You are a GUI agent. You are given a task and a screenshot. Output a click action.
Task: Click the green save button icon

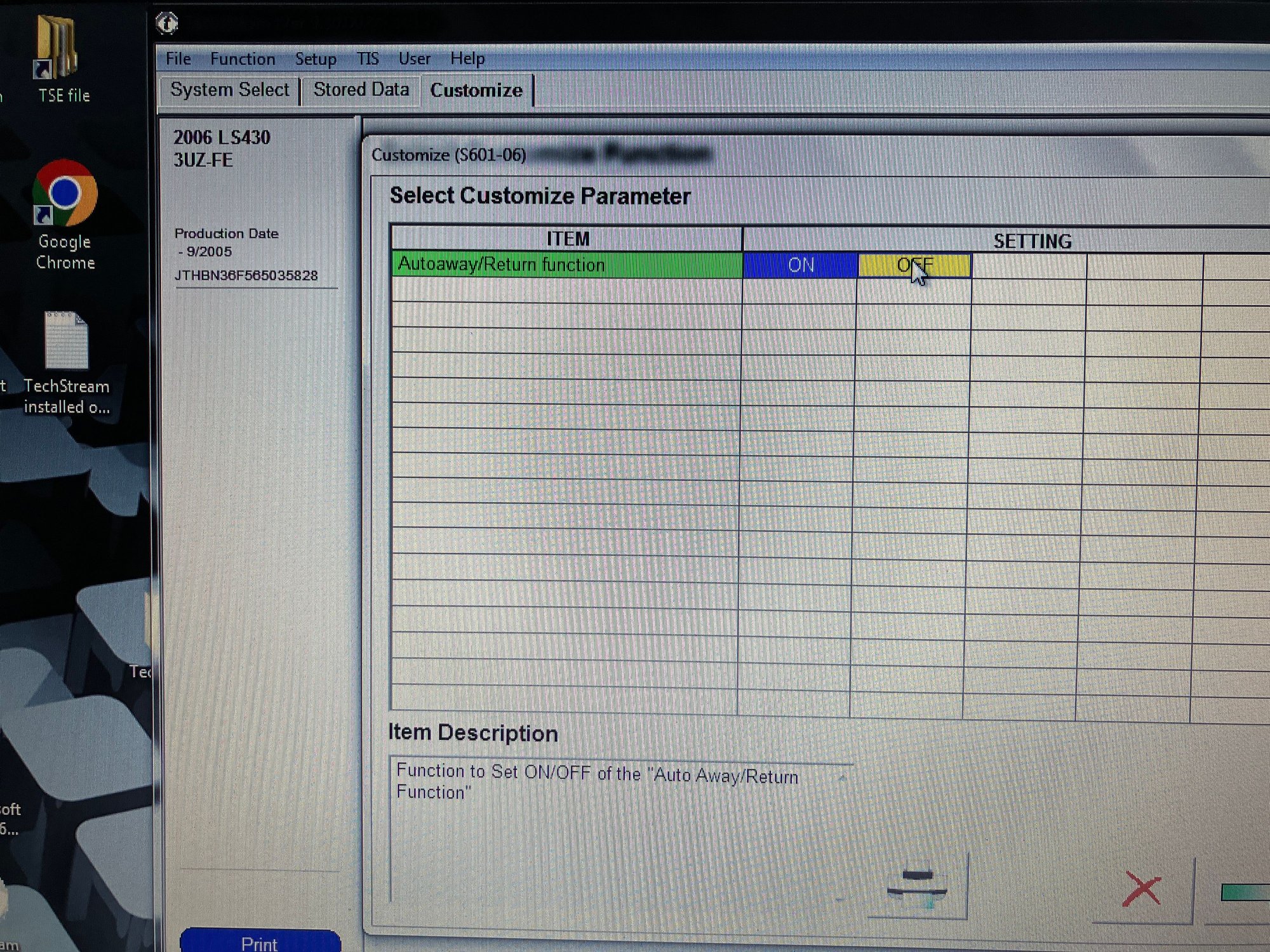coord(1245,892)
